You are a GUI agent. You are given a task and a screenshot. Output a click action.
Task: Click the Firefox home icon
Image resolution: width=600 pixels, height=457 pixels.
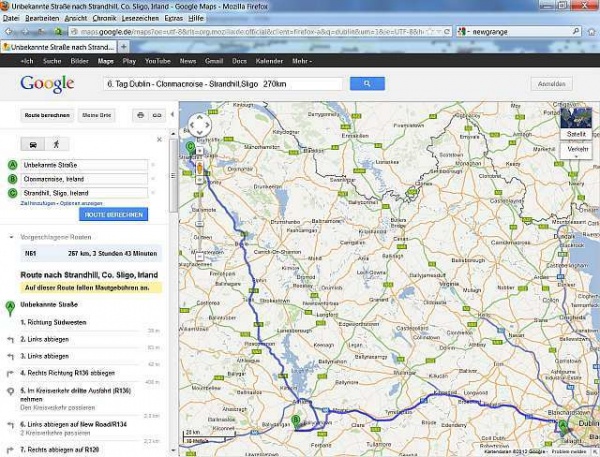click(592, 32)
